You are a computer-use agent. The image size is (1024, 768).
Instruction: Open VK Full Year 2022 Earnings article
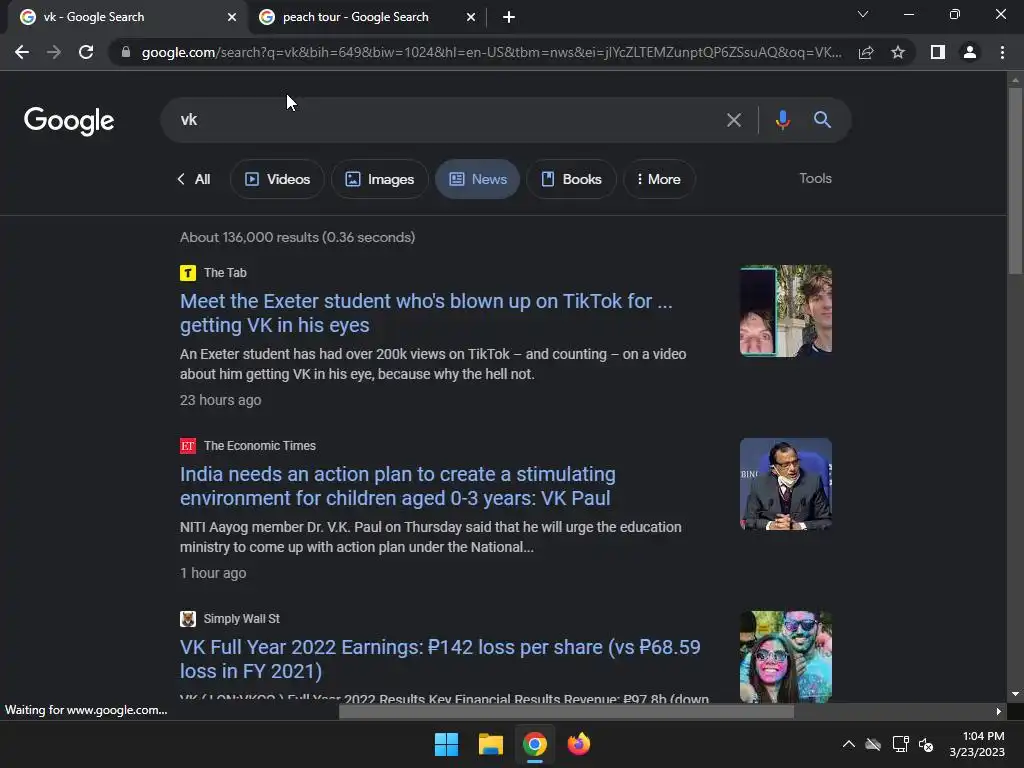coord(440,660)
